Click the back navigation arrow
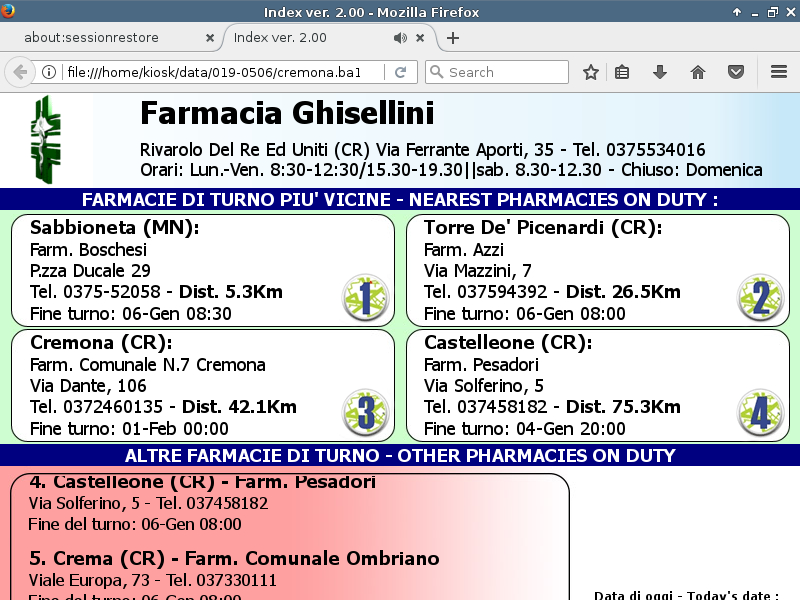 pos(19,72)
